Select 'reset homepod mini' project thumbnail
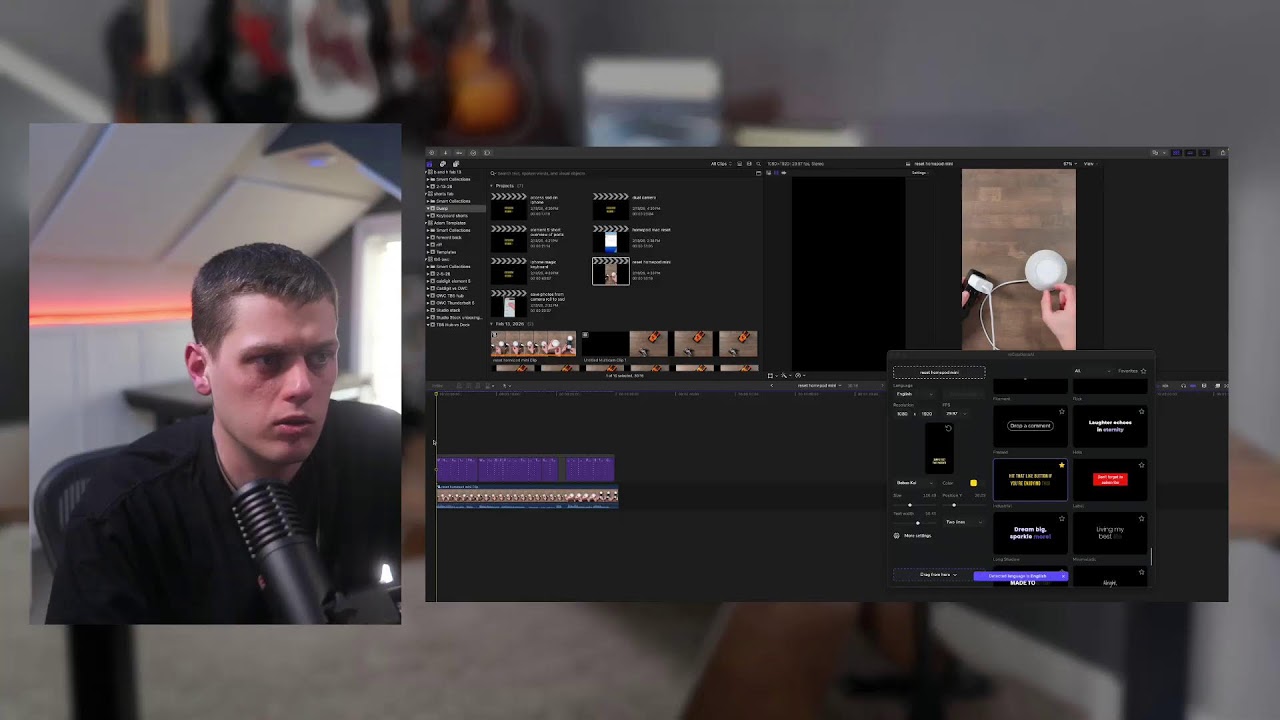1280x720 pixels. point(611,271)
